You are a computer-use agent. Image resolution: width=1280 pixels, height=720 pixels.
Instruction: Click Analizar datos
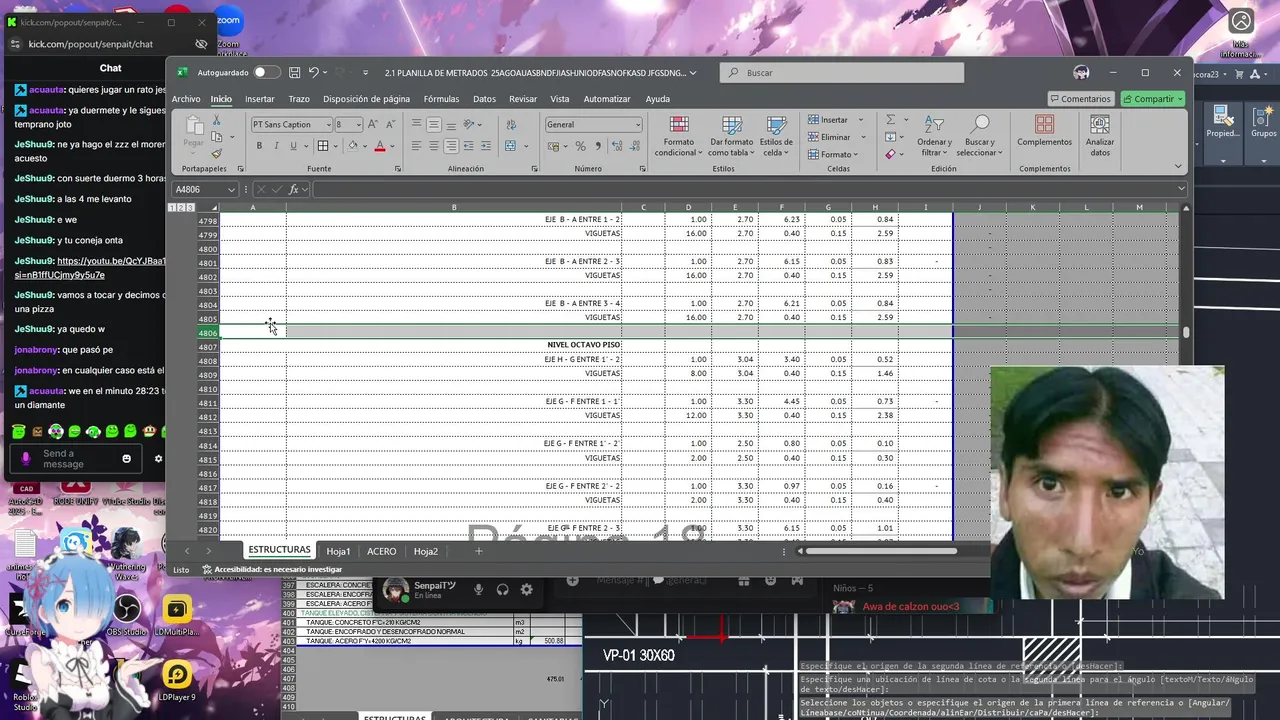coord(1100,136)
